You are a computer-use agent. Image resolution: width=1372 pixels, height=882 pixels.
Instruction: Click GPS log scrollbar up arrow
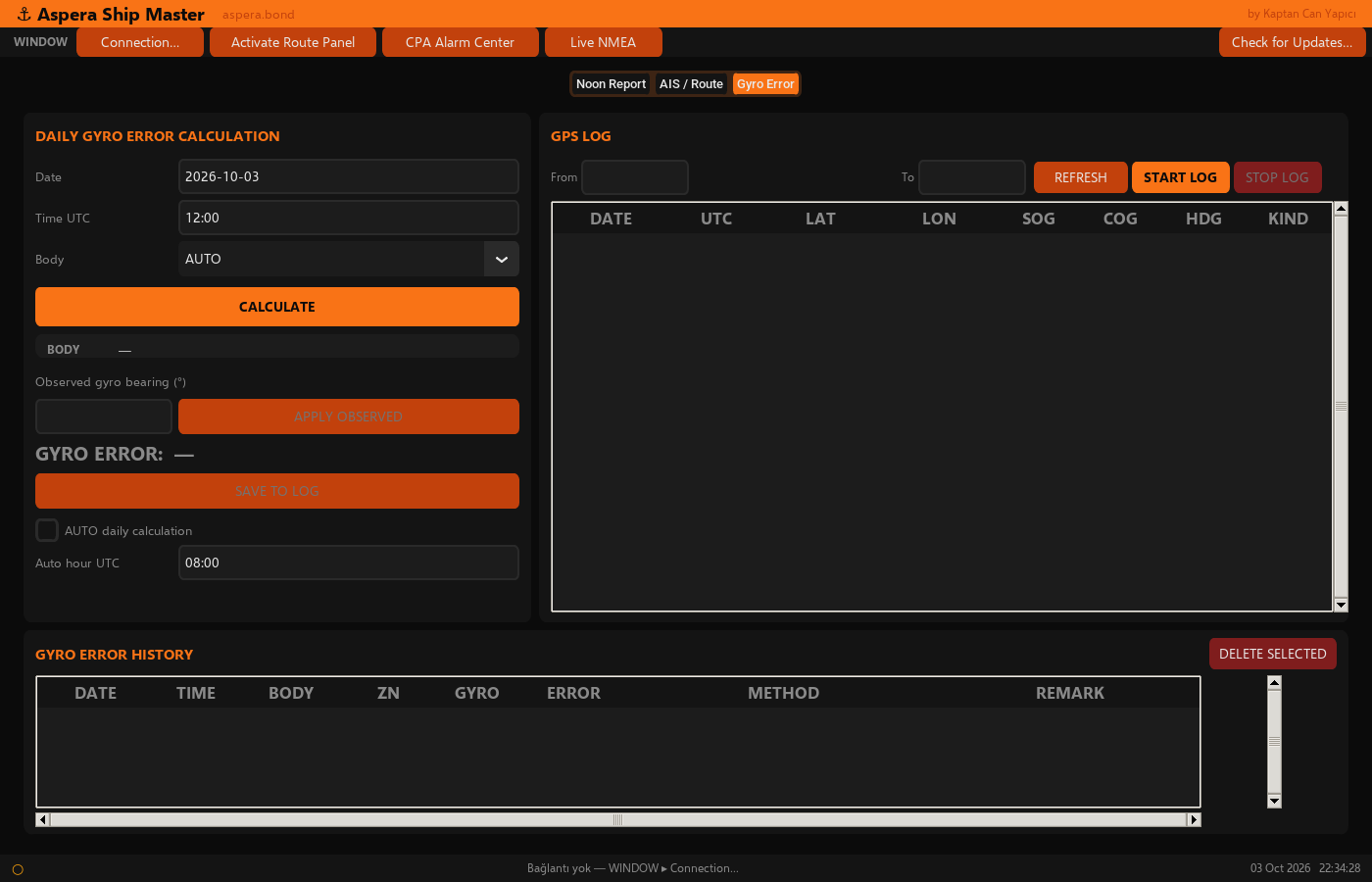1341,208
